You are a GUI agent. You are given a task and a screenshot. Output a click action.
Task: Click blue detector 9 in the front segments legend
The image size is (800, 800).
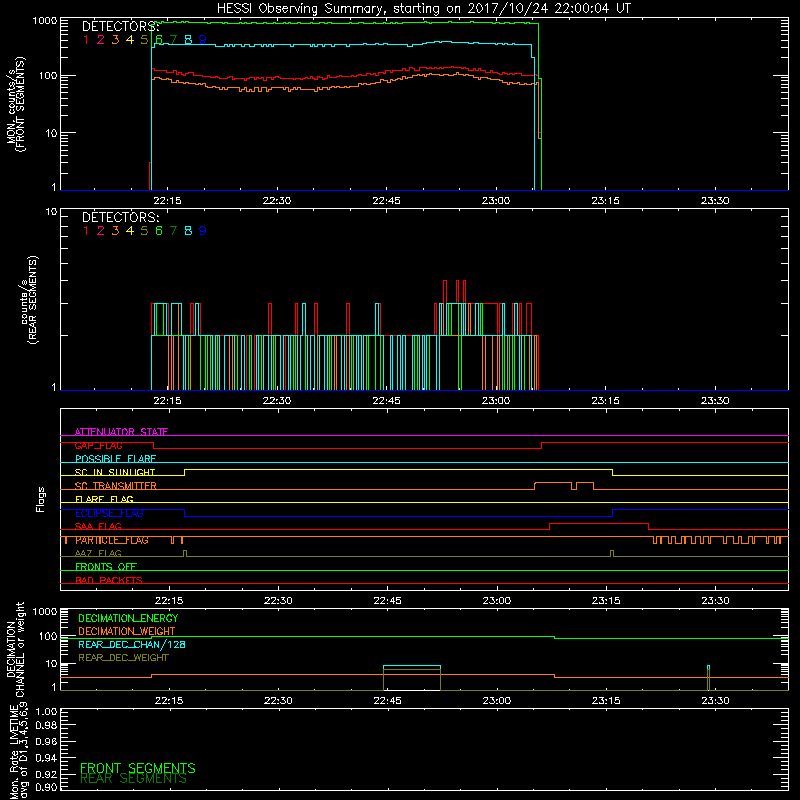[x=203, y=39]
